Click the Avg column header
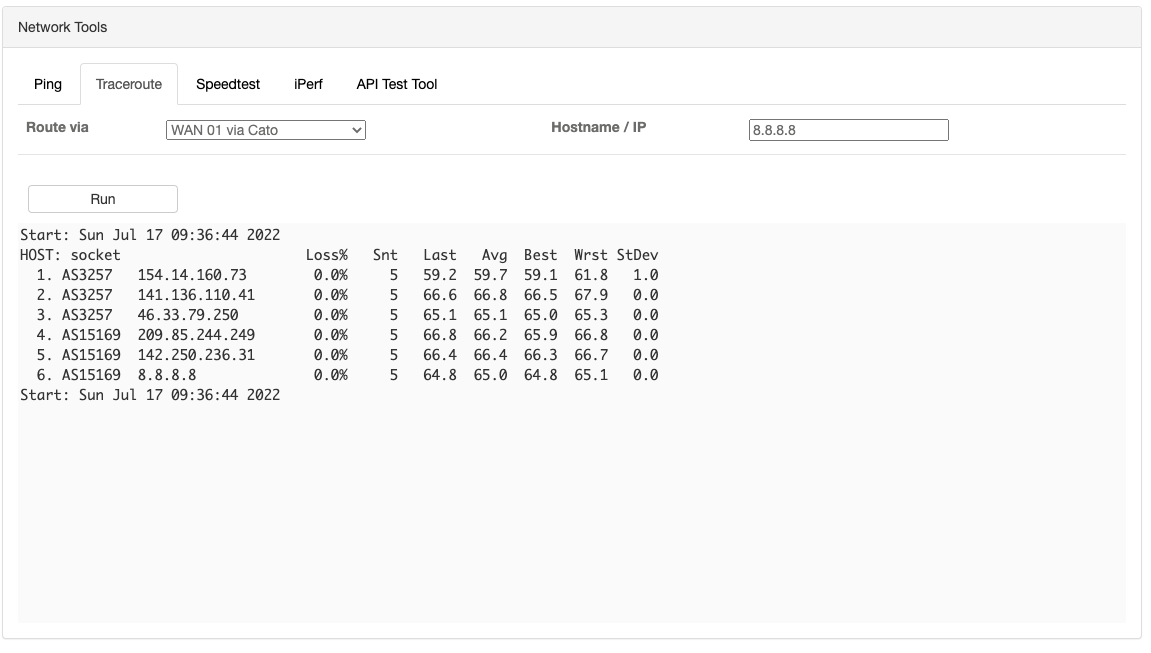 coord(494,255)
